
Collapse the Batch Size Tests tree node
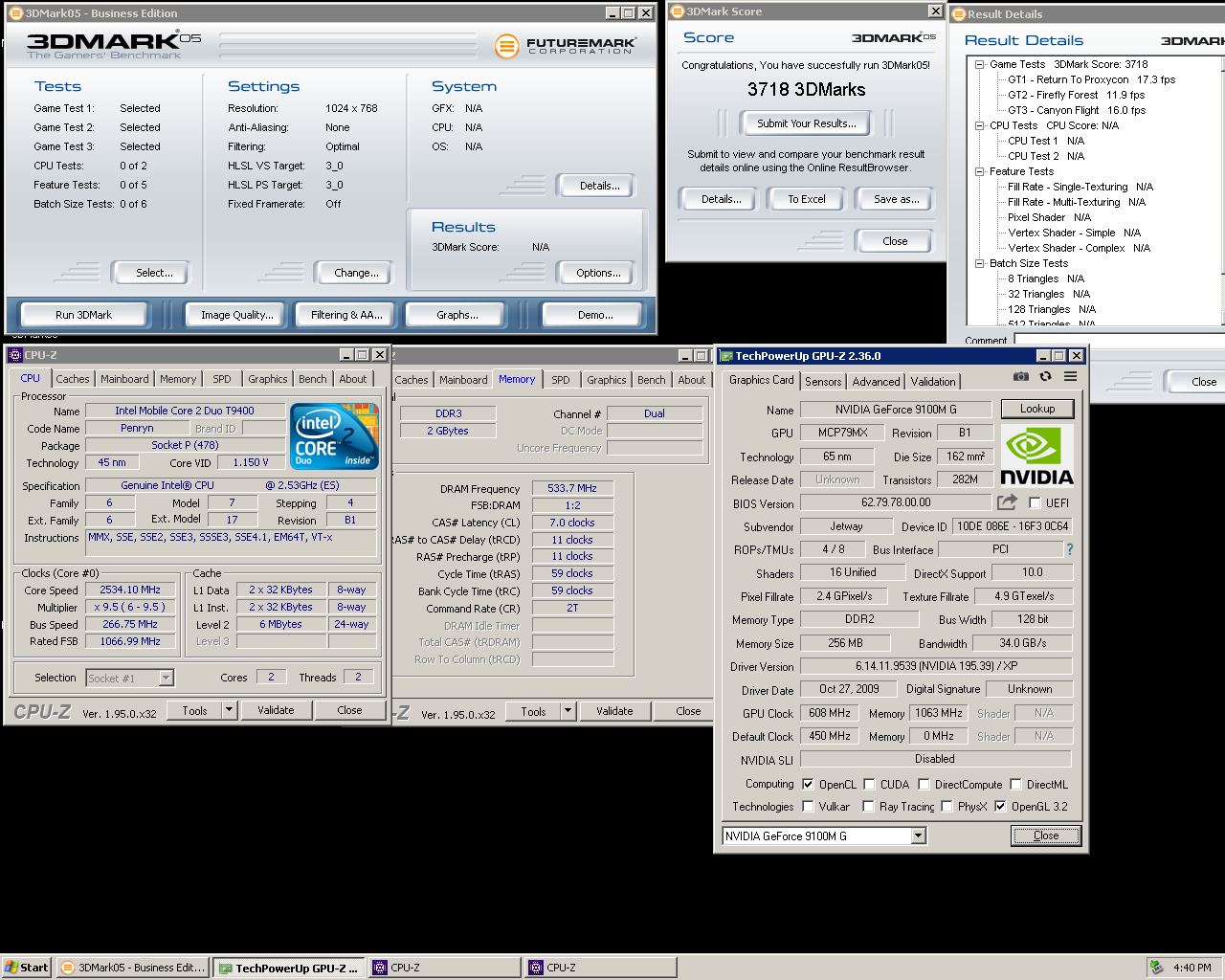pos(979,263)
